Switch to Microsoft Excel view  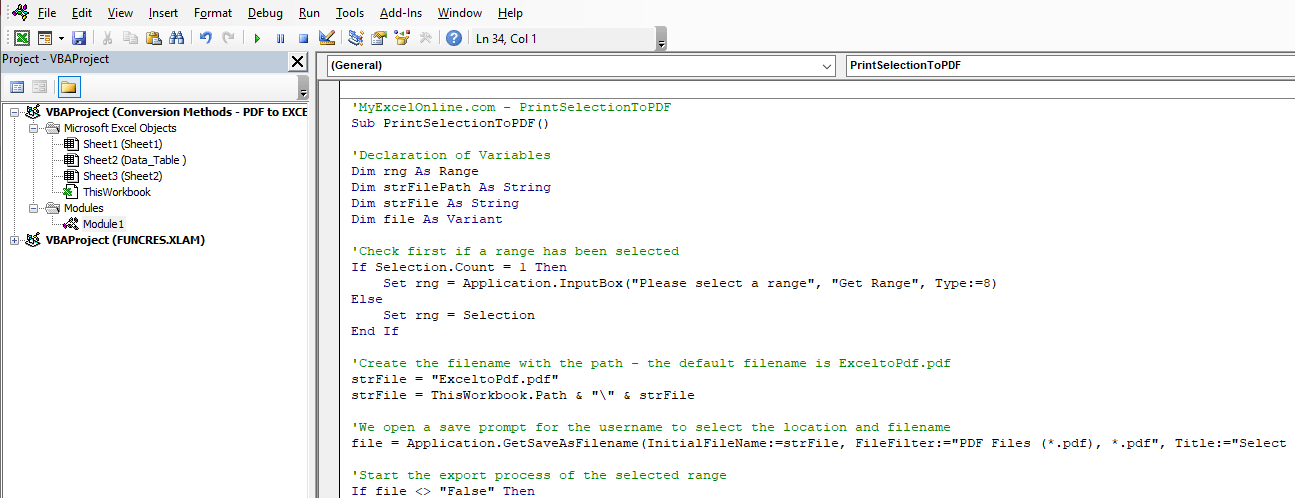click(x=21, y=38)
